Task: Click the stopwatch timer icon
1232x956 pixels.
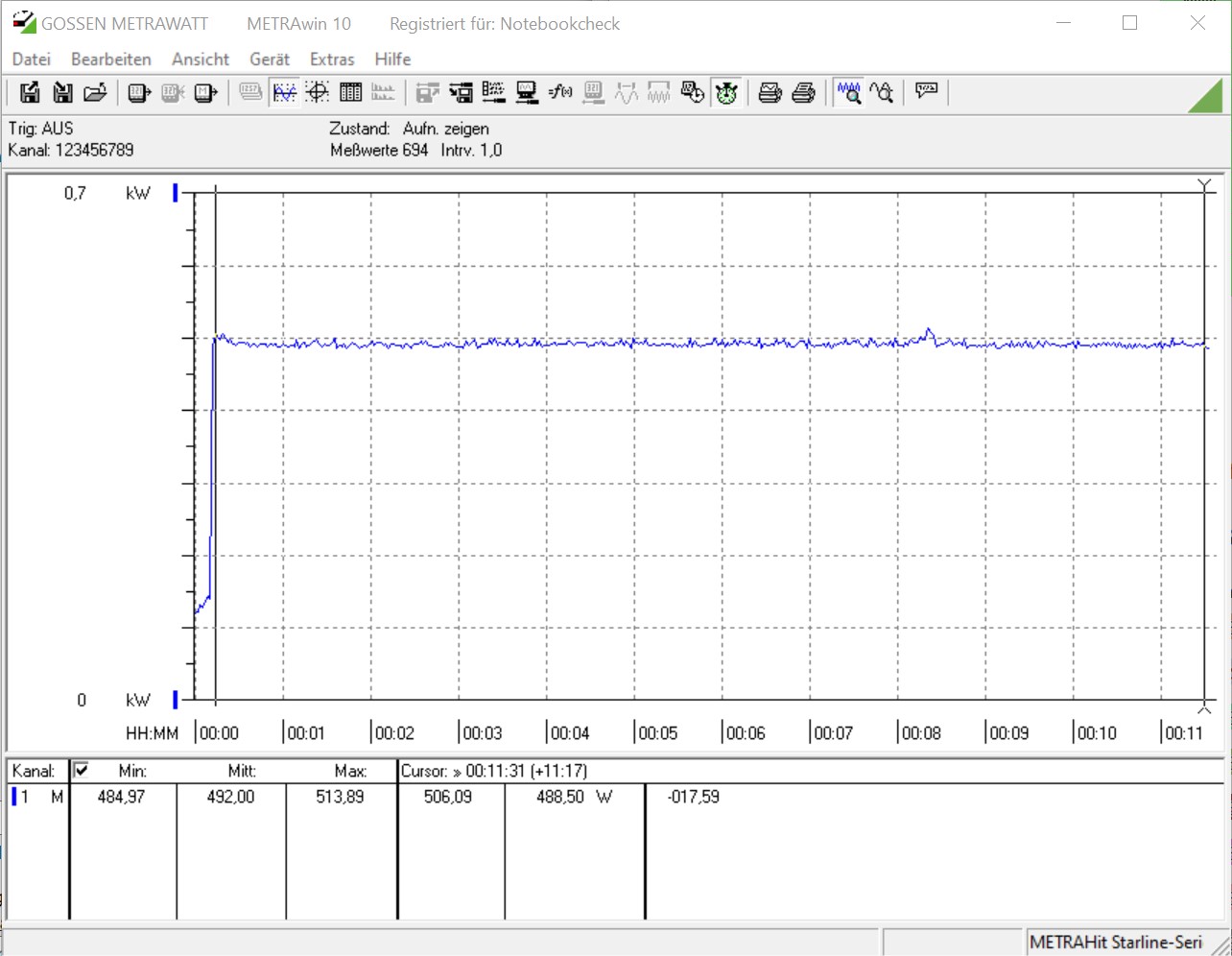Action: coord(726,92)
